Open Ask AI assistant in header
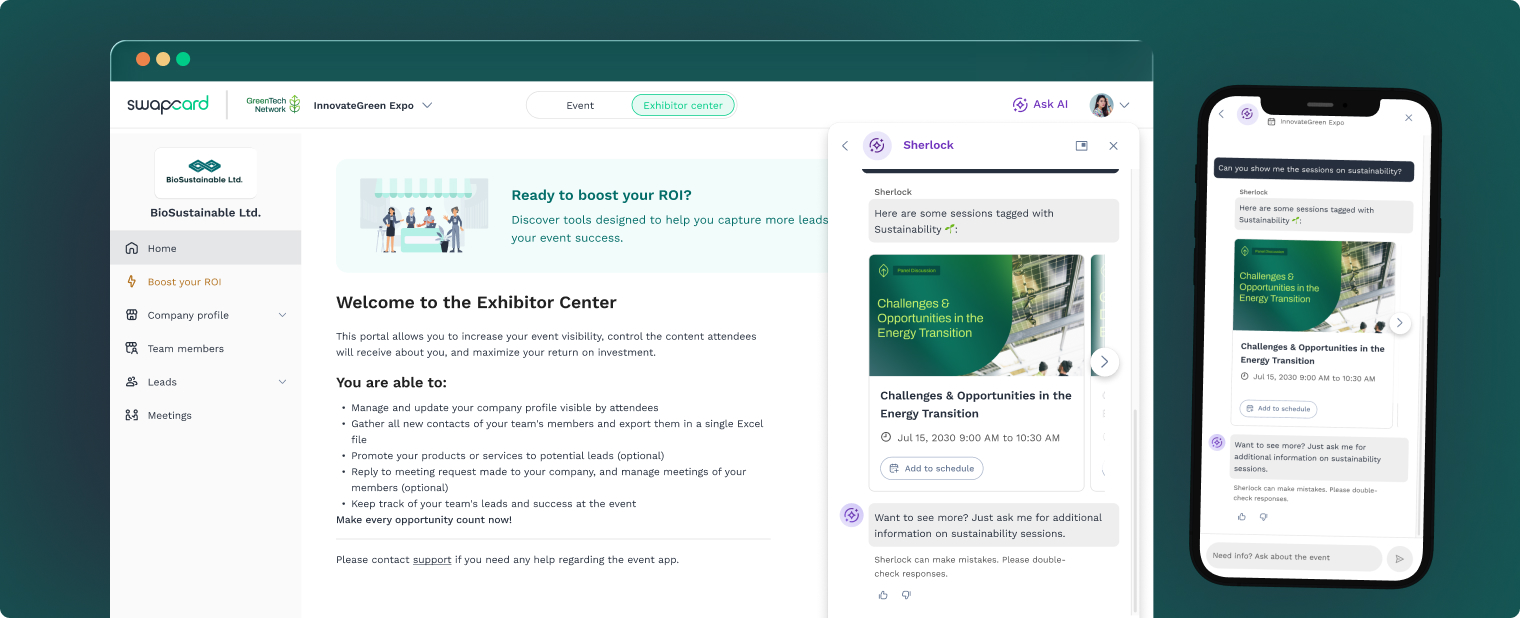 coord(1040,105)
